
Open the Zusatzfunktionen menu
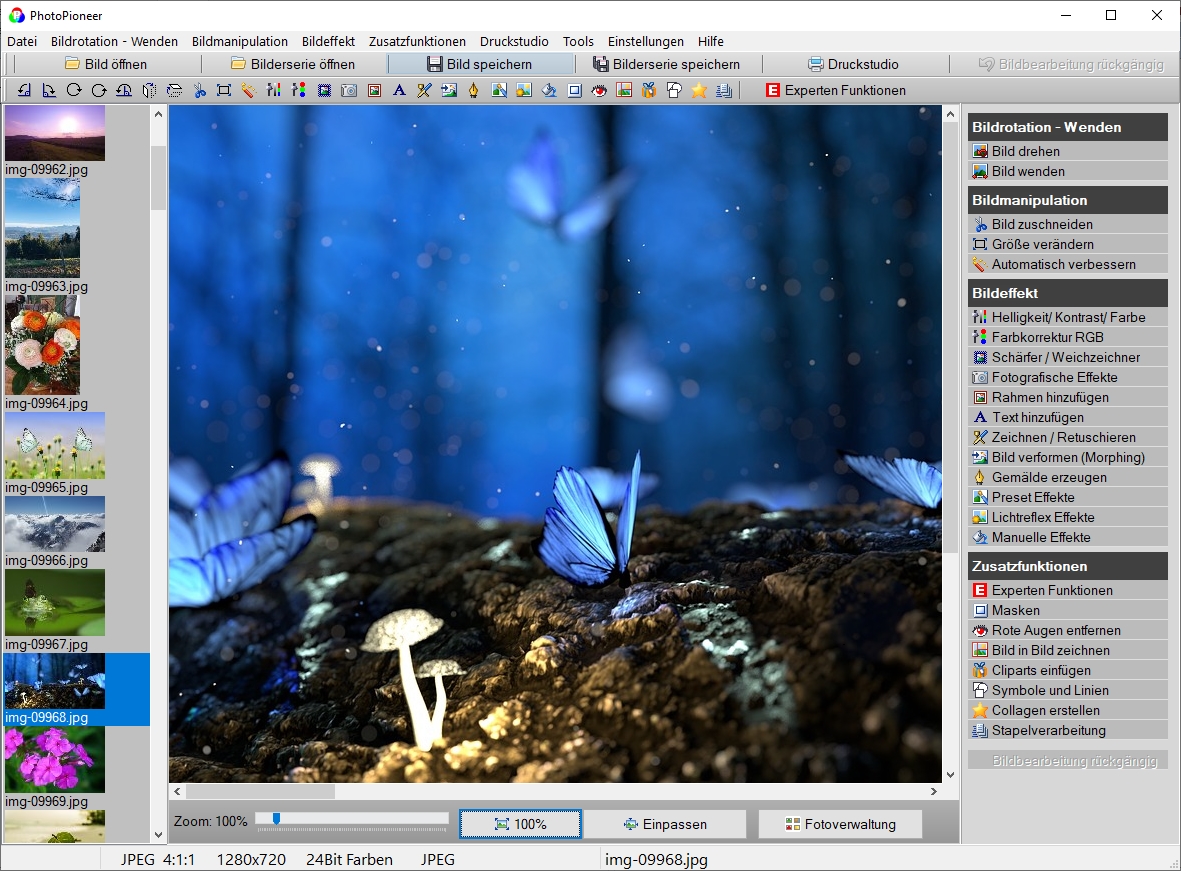(x=417, y=41)
